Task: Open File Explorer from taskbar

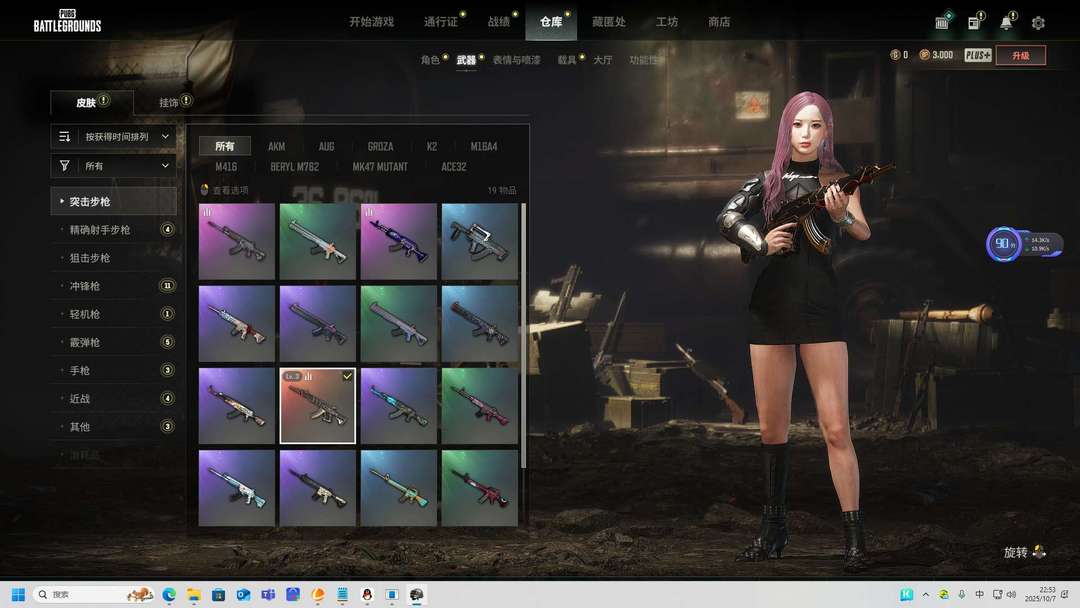Action: pos(194,594)
